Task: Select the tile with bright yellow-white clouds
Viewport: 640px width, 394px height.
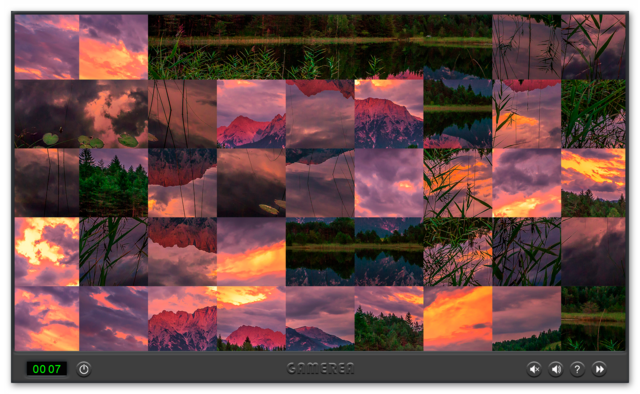Action: 47,252
